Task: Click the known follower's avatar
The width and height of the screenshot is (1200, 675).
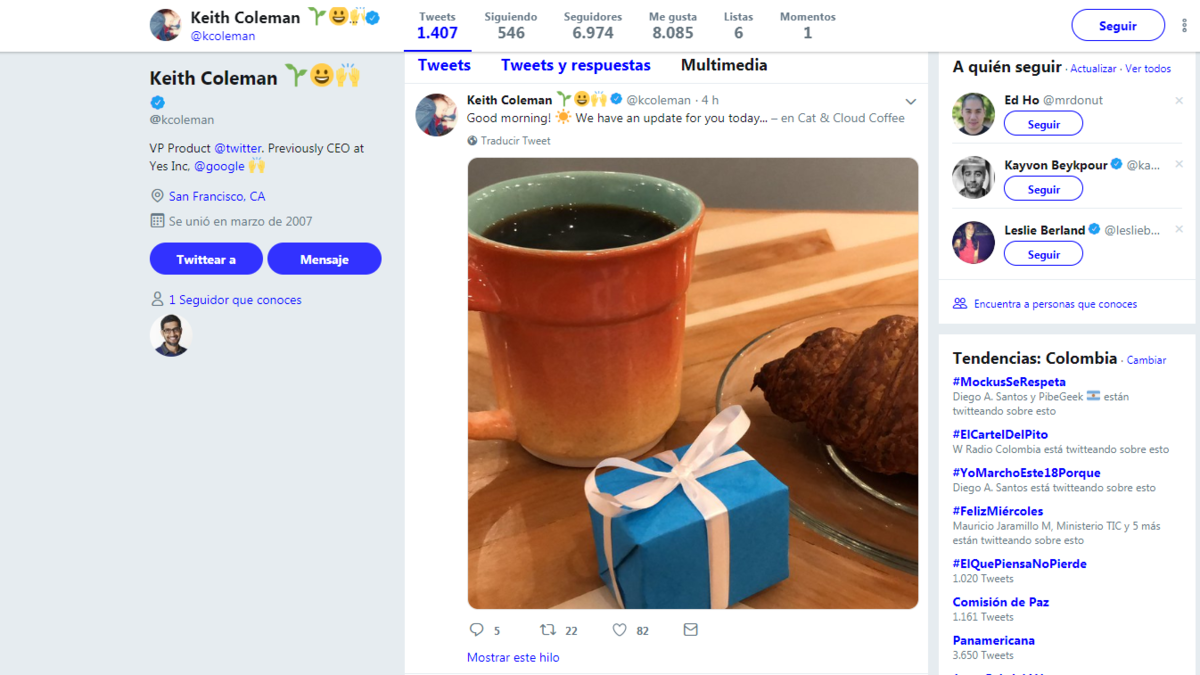Action: [x=171, y=336]
